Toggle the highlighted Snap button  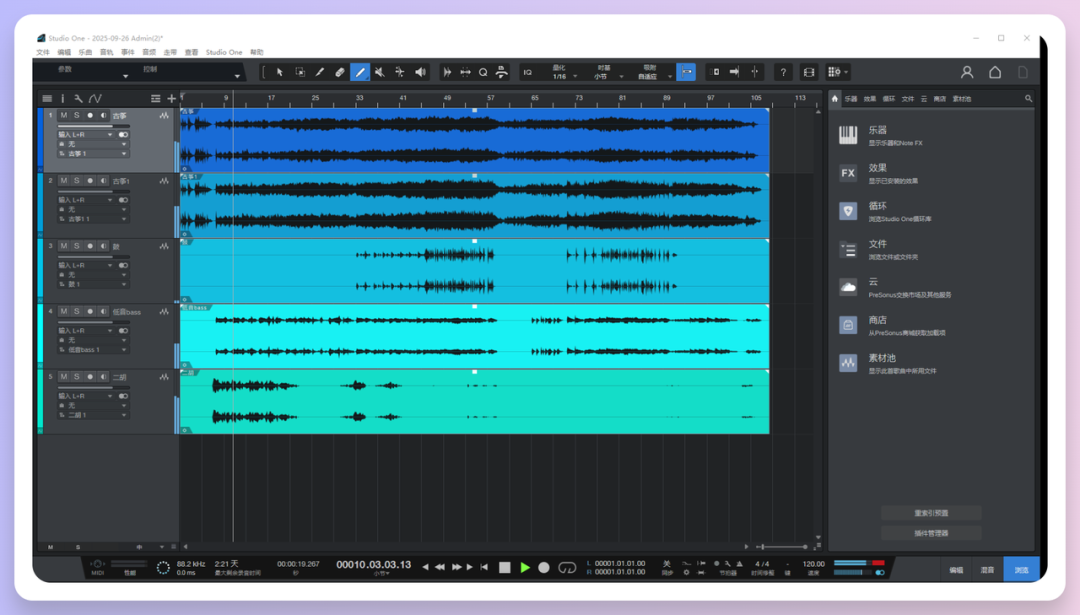tap(686, 72)
